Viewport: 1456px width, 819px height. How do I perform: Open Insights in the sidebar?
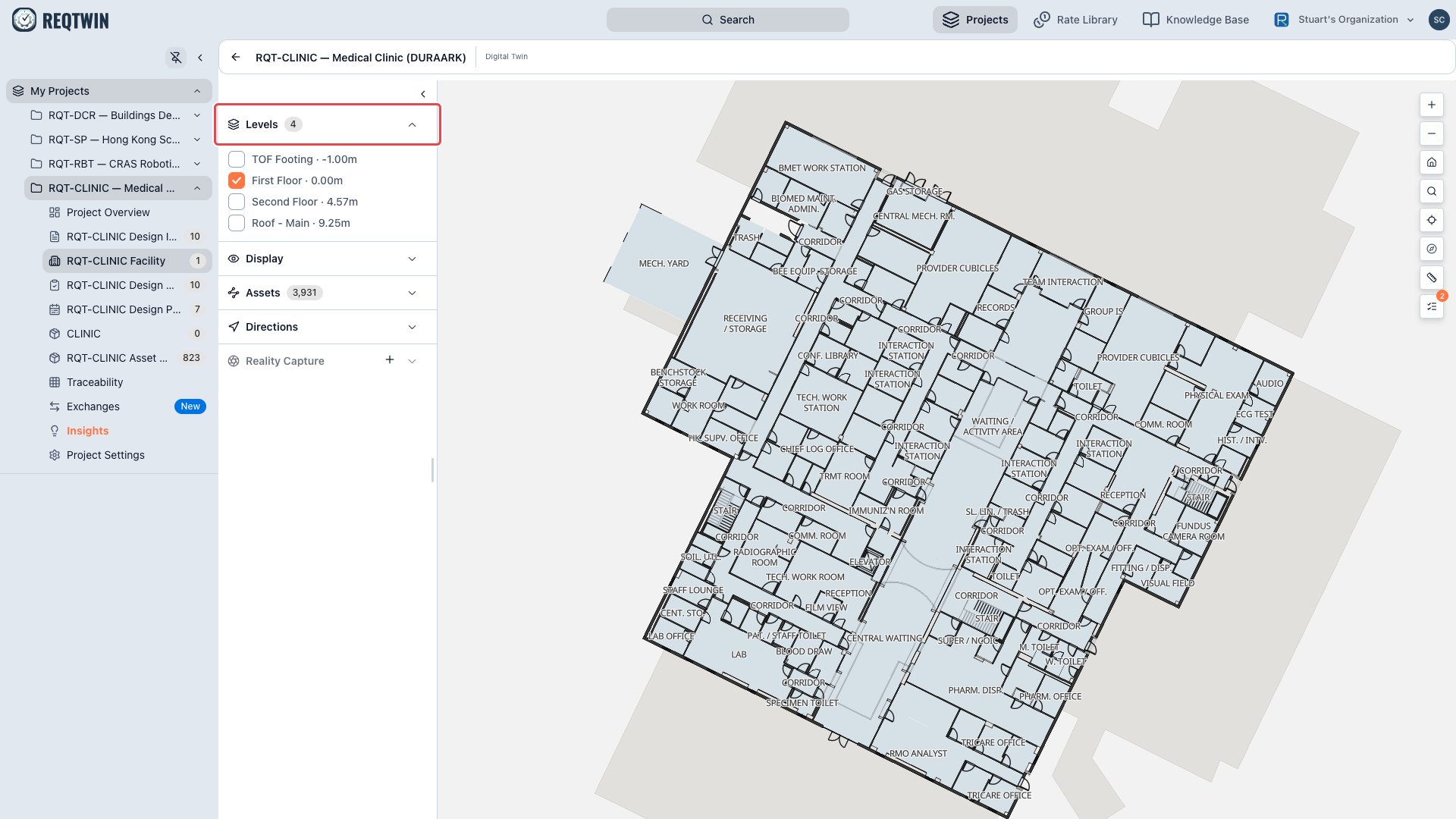(x=126, y=431)
